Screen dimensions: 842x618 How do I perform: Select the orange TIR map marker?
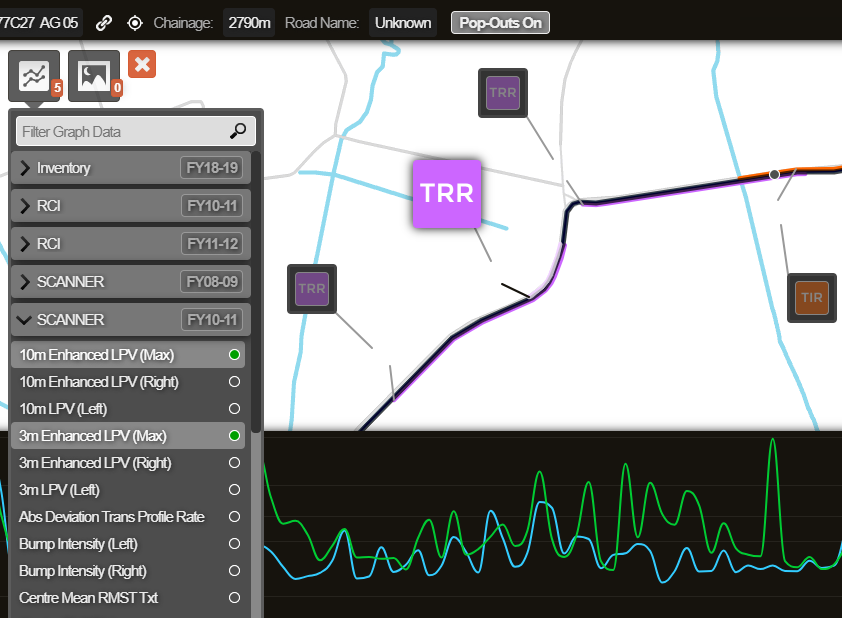pyautogui.click(x=811, y=297)
